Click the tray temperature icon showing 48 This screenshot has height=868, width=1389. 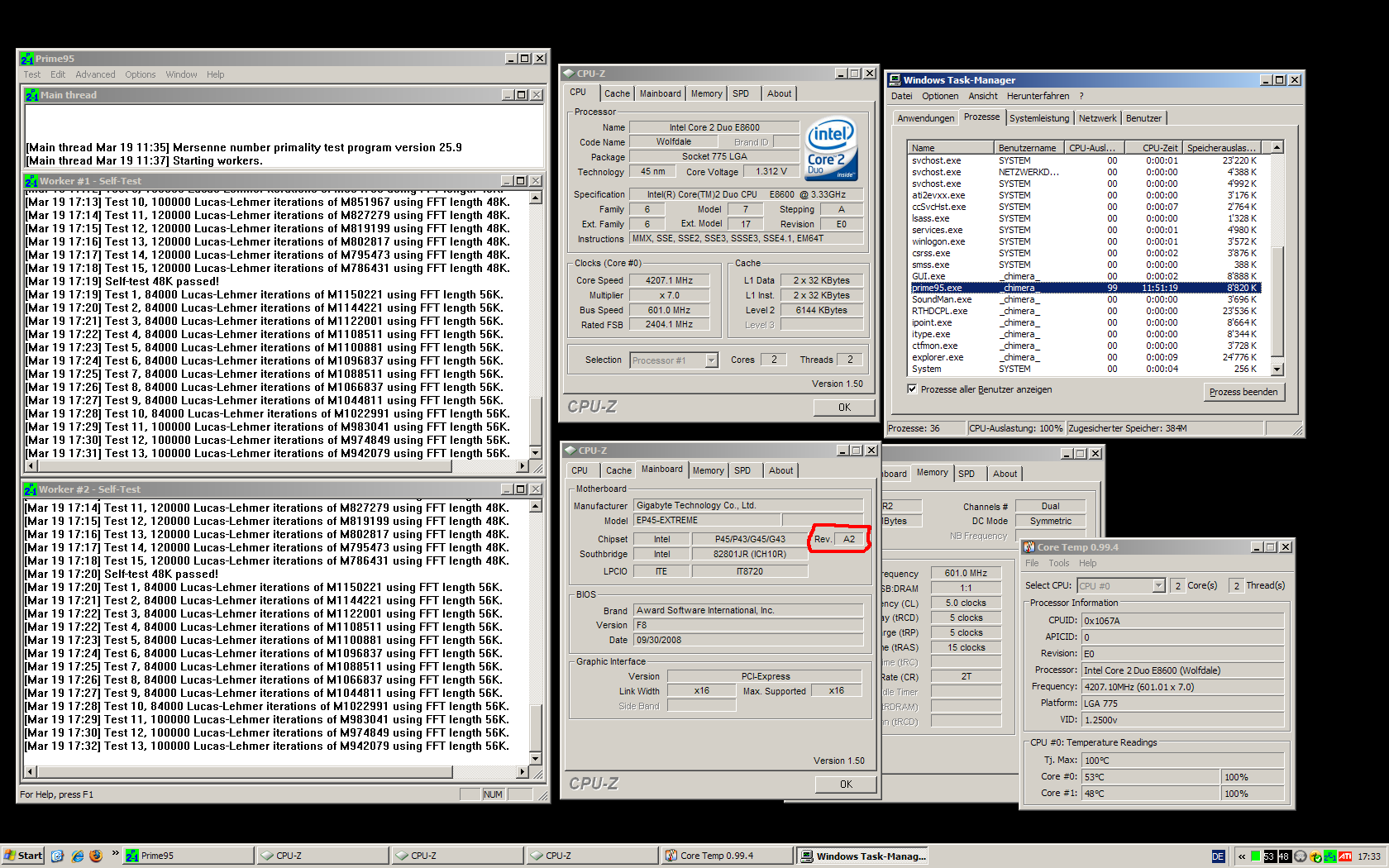point(1284,856)
